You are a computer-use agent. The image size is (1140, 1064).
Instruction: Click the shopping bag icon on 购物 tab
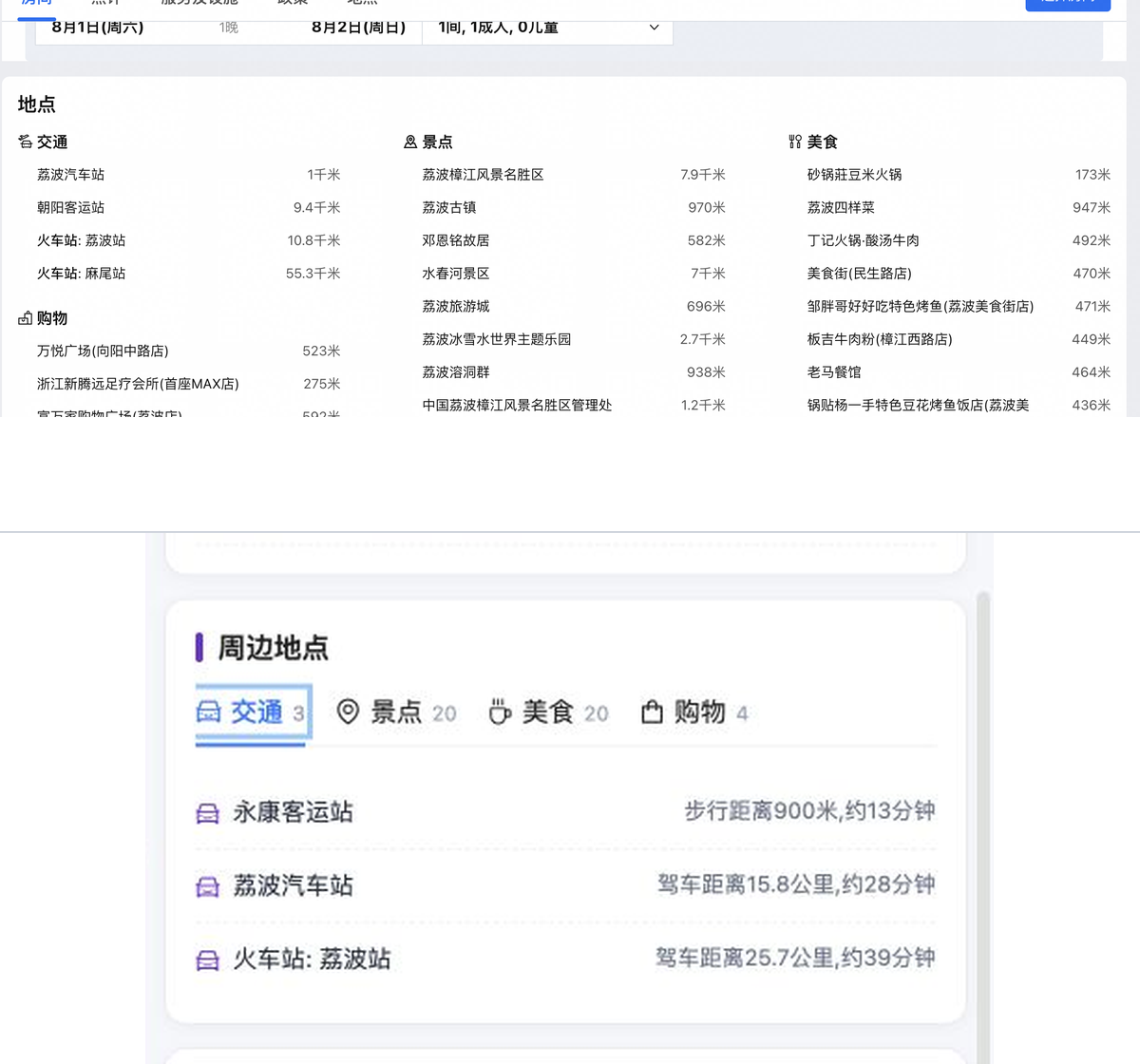(x=652, y=712)
